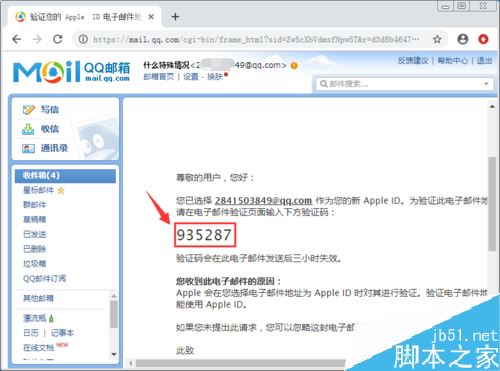Open the 记事本 notepad link

(x=62, y=333)
